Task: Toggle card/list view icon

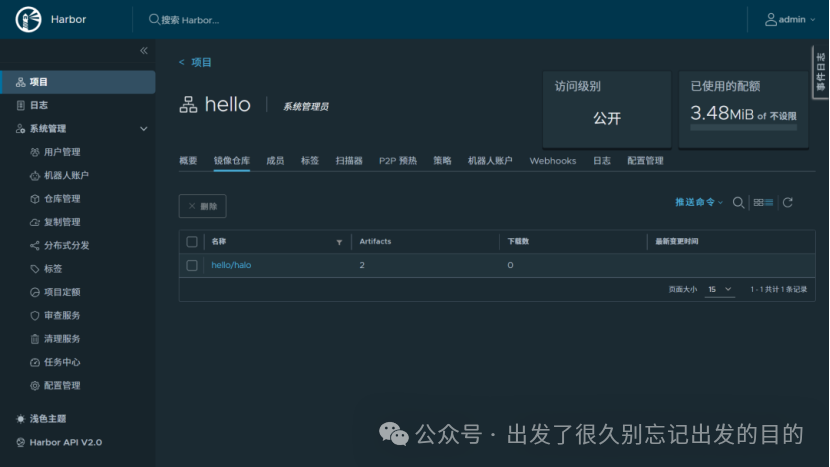Action: tap(763, 202)
